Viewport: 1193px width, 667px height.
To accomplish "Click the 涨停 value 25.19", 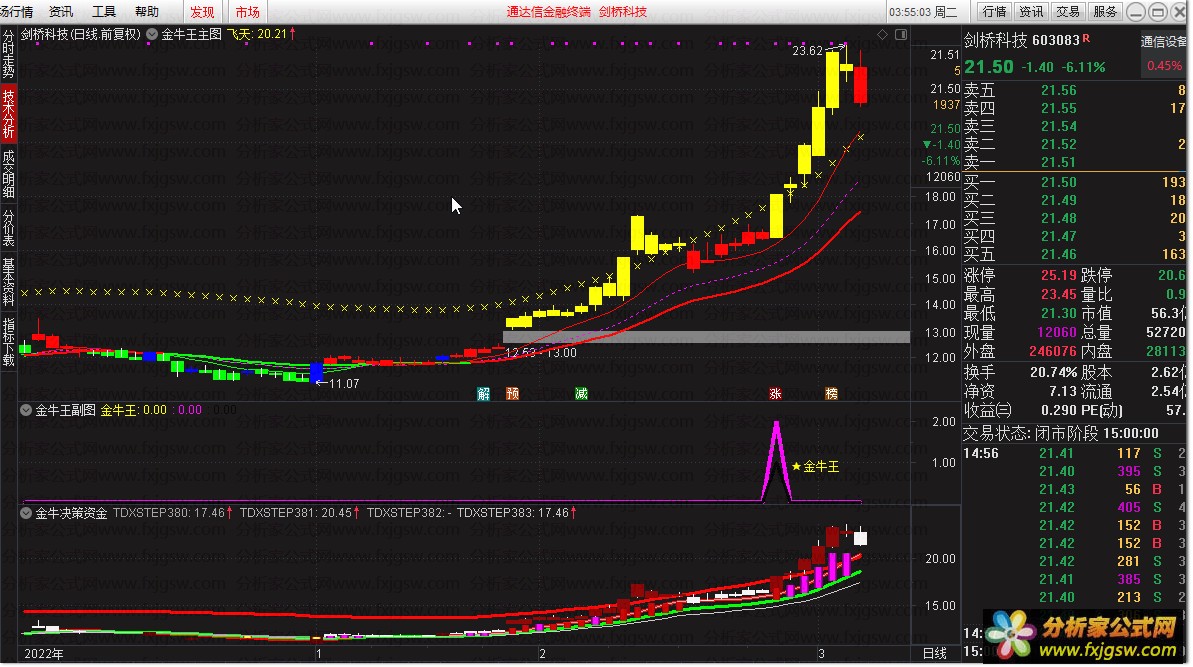I will pyautogui.click(x=1058, y=275).
